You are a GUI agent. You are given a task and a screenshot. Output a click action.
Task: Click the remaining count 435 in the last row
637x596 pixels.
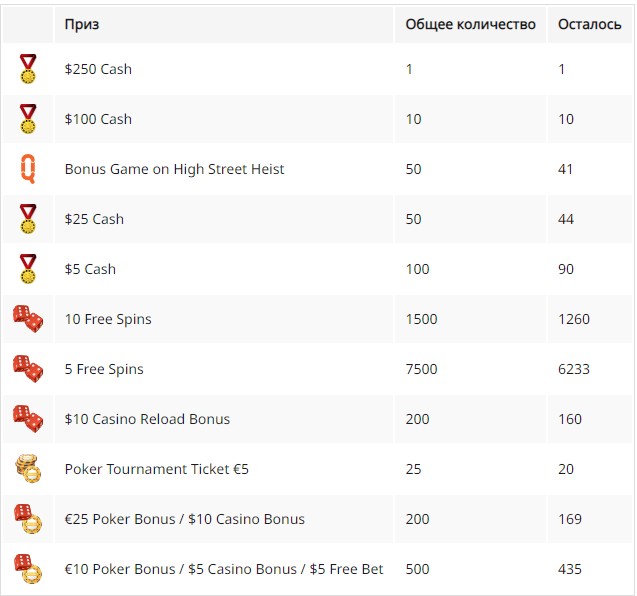point(570,569)
